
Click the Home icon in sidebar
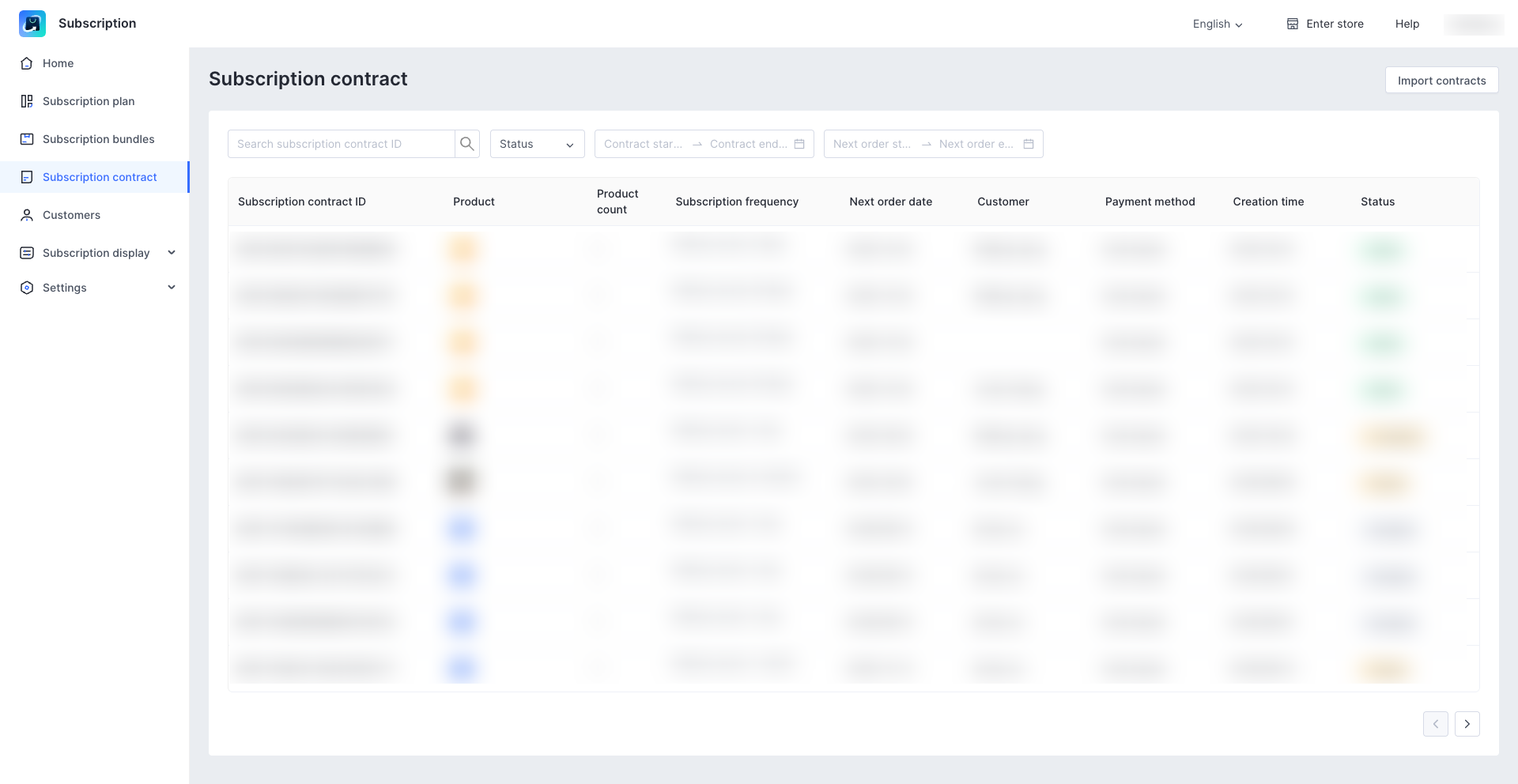27,63
